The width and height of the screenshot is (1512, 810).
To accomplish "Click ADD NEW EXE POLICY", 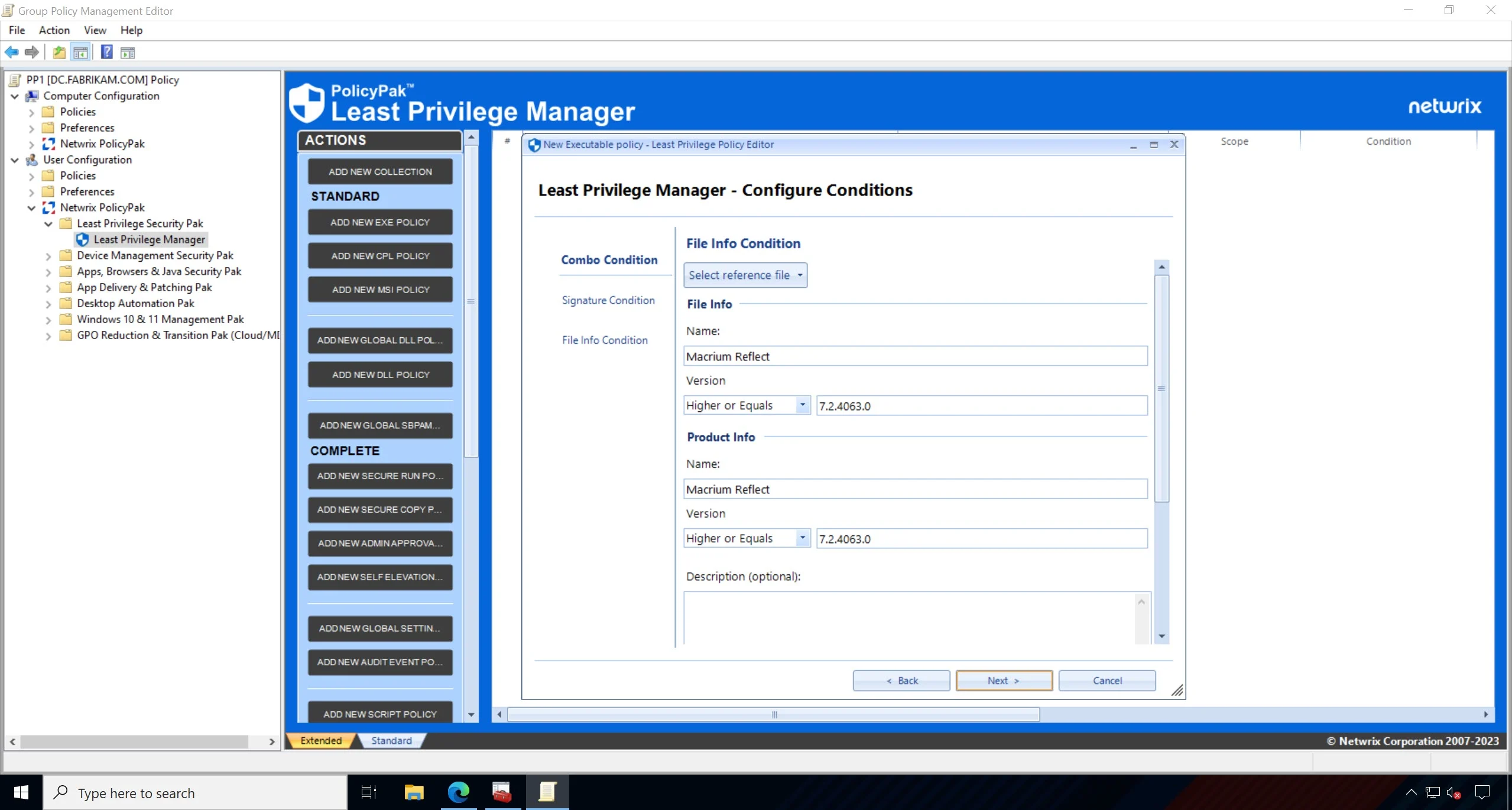I will 380,223.
